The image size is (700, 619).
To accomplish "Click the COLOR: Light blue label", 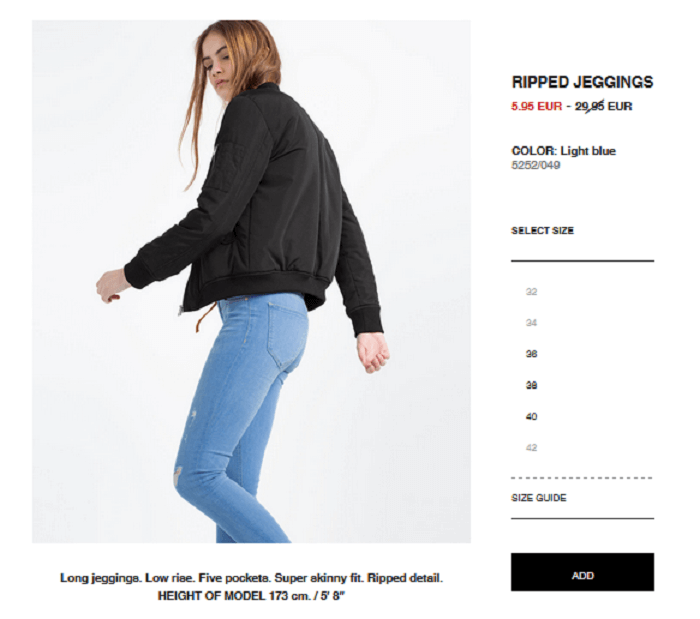I will [x=563, y=151].
